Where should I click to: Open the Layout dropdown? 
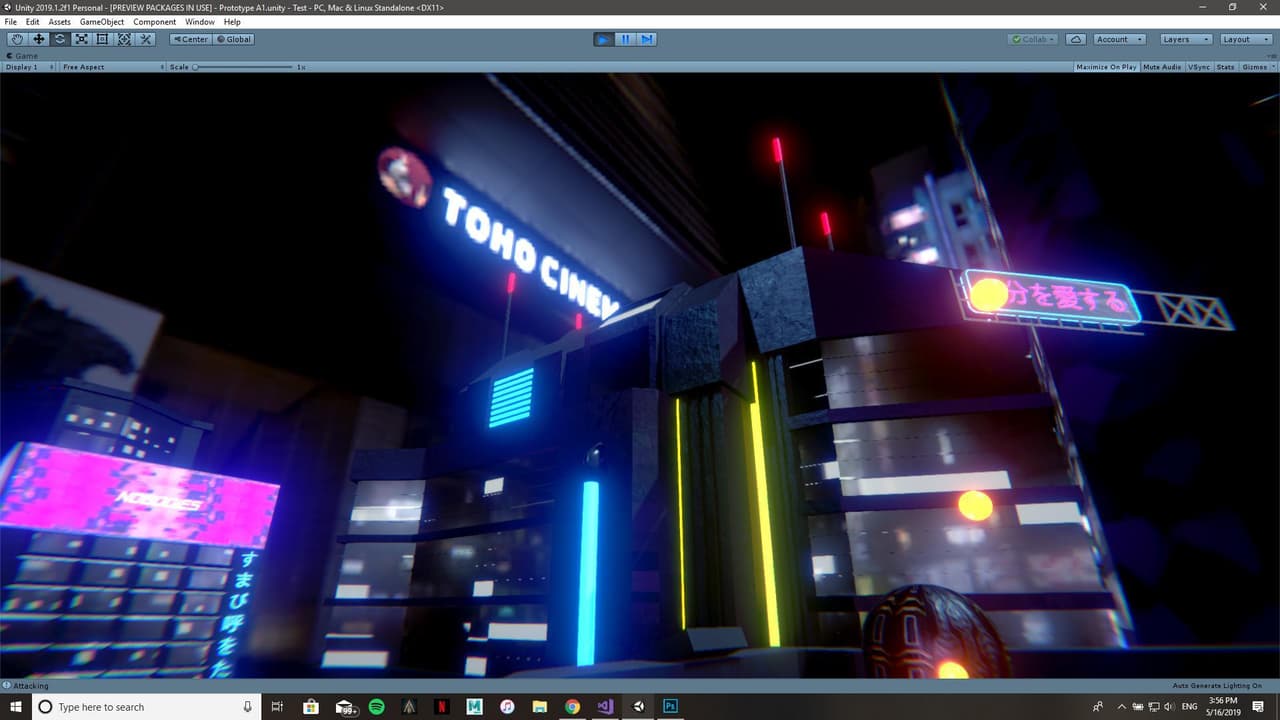coord(1245,39)
